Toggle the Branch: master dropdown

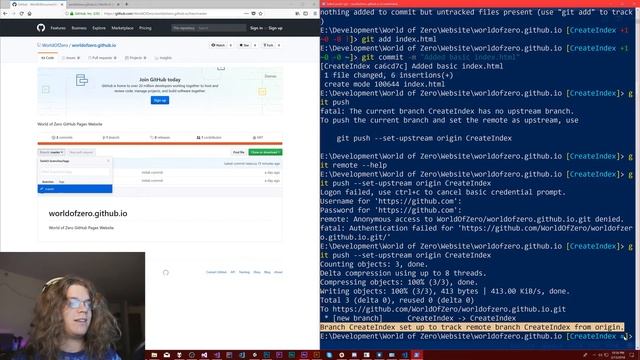pyautogui.click(x=51, y=152)
